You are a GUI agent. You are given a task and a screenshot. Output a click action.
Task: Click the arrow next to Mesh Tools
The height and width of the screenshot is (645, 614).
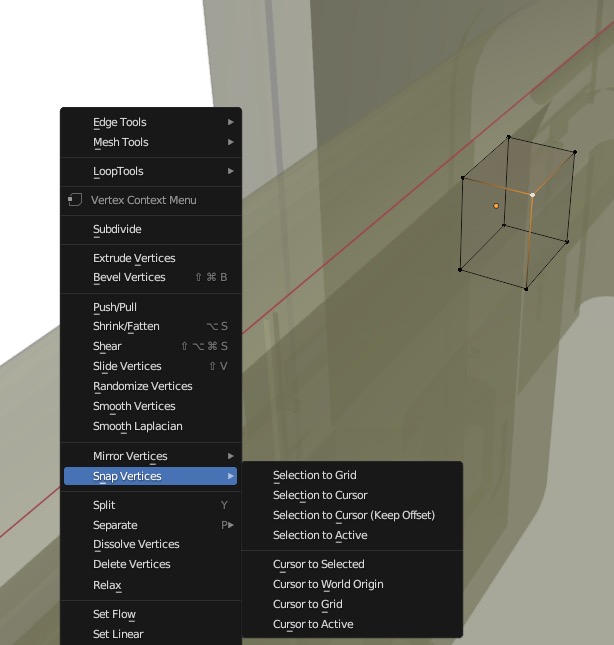click(231, 142)
